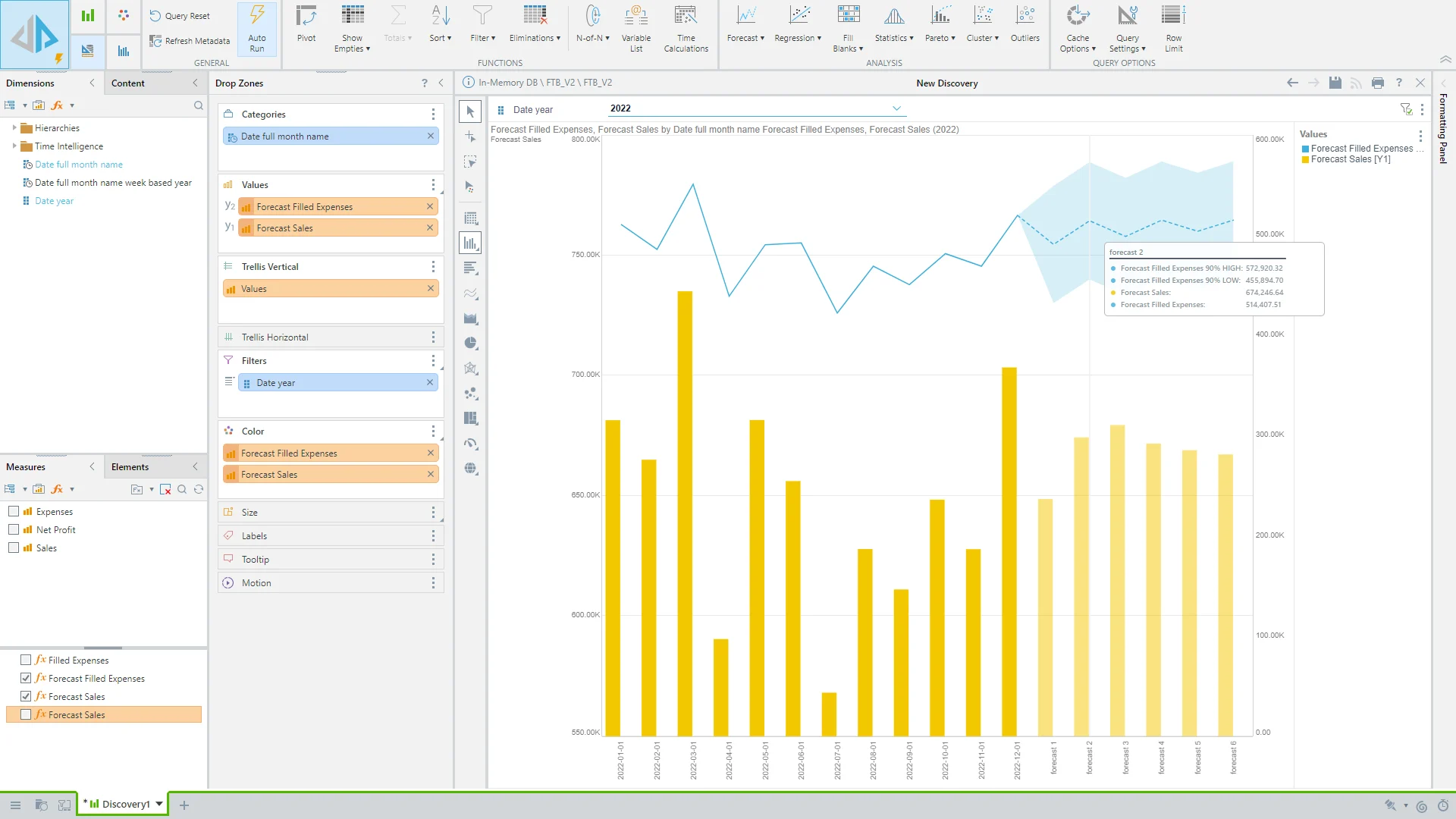The width and height of the screenshot is (1456, 819).
Task: Click the Forecast Sales yellow legend swatch
Action: pyautogui.click(x=1306, y=160)
